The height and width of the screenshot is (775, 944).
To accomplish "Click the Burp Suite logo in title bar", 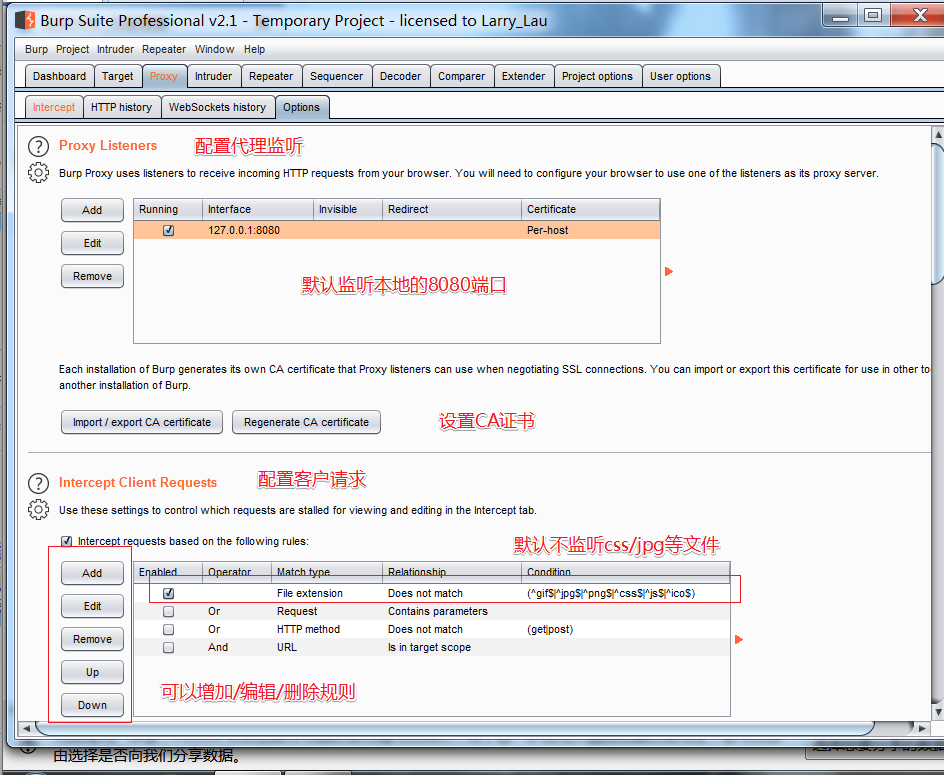I will tap(25, 20).
